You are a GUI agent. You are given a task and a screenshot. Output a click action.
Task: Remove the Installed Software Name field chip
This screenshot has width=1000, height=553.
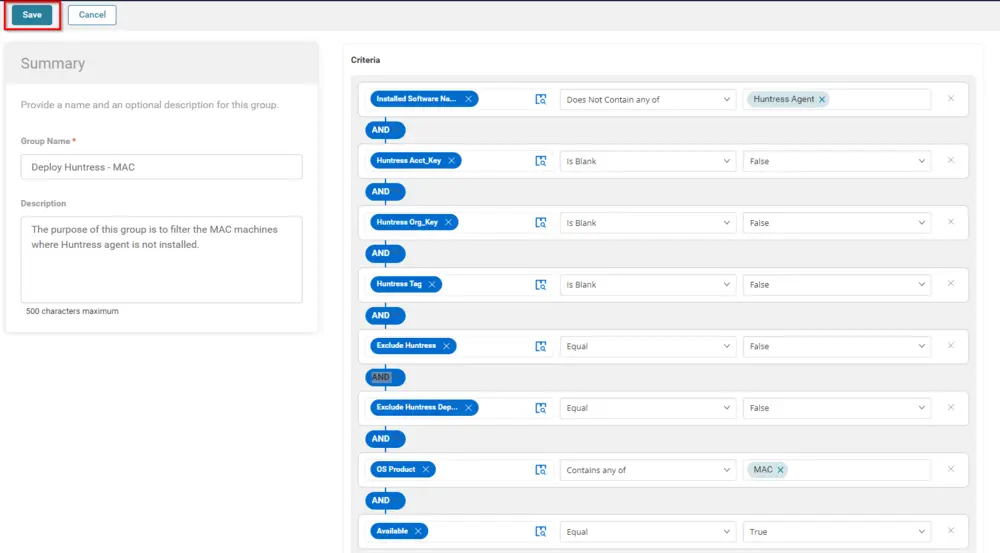click(468, 99)
